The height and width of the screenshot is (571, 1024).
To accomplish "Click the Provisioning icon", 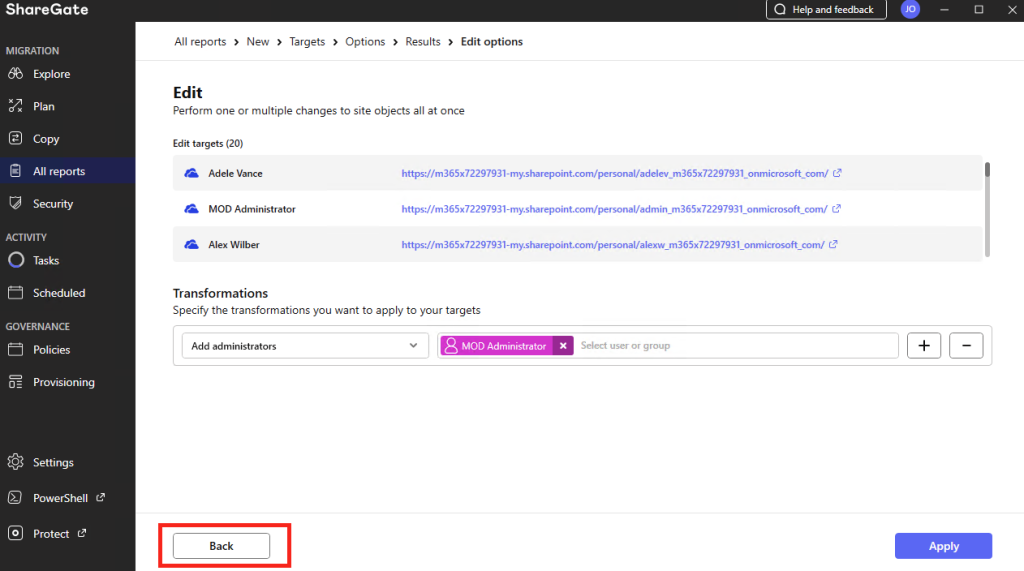I will (16, 382).
